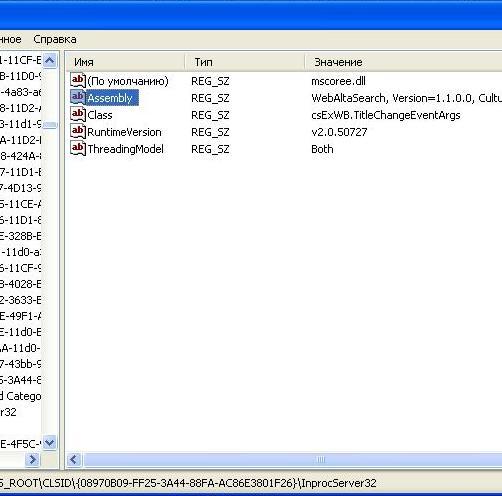Click the values pane horizontal scrollbar thumb
Image resolution: width=502 pixels, height=496 pixels.
click(x=292, y=460)
